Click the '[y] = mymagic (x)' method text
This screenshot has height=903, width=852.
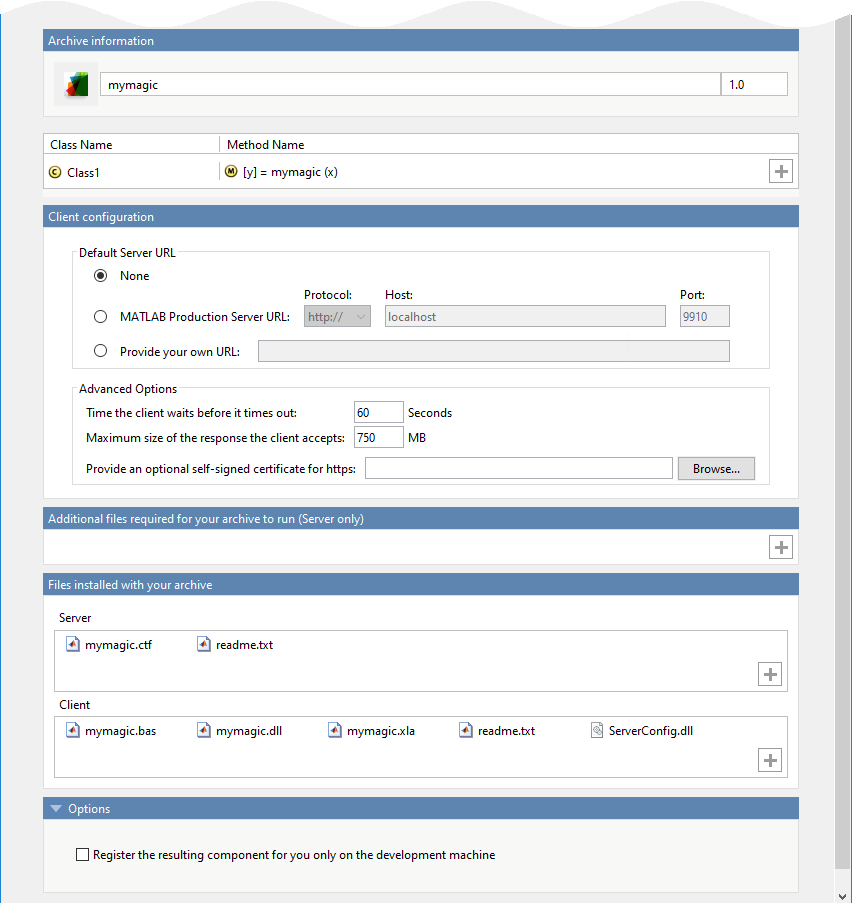[x=290, y=172]
